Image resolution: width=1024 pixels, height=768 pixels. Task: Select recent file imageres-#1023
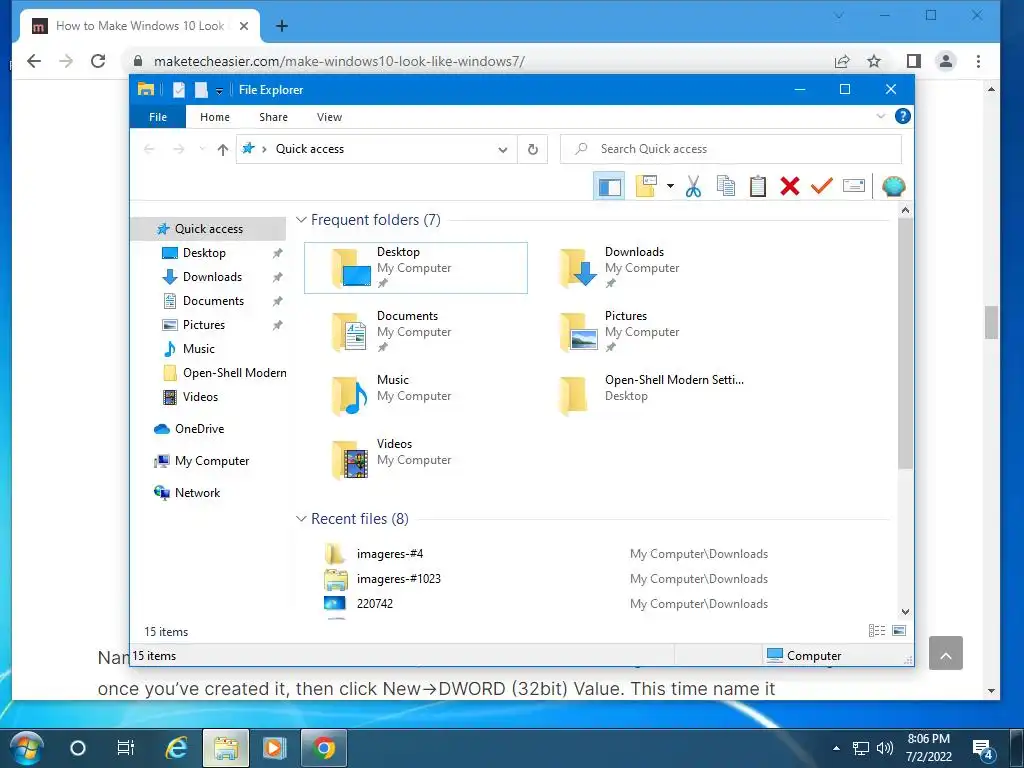point(398,579)
